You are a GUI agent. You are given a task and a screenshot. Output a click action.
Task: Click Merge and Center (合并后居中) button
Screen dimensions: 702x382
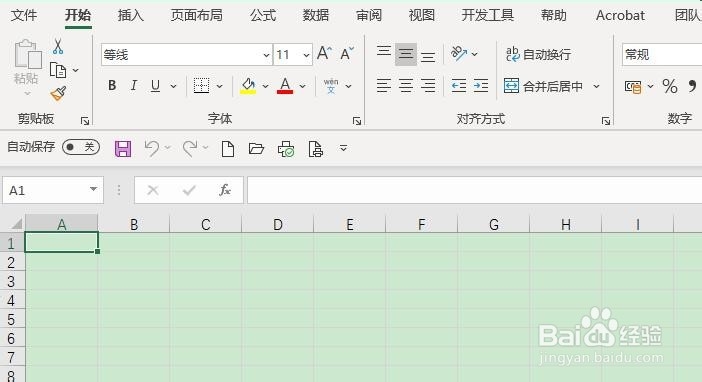544,86
